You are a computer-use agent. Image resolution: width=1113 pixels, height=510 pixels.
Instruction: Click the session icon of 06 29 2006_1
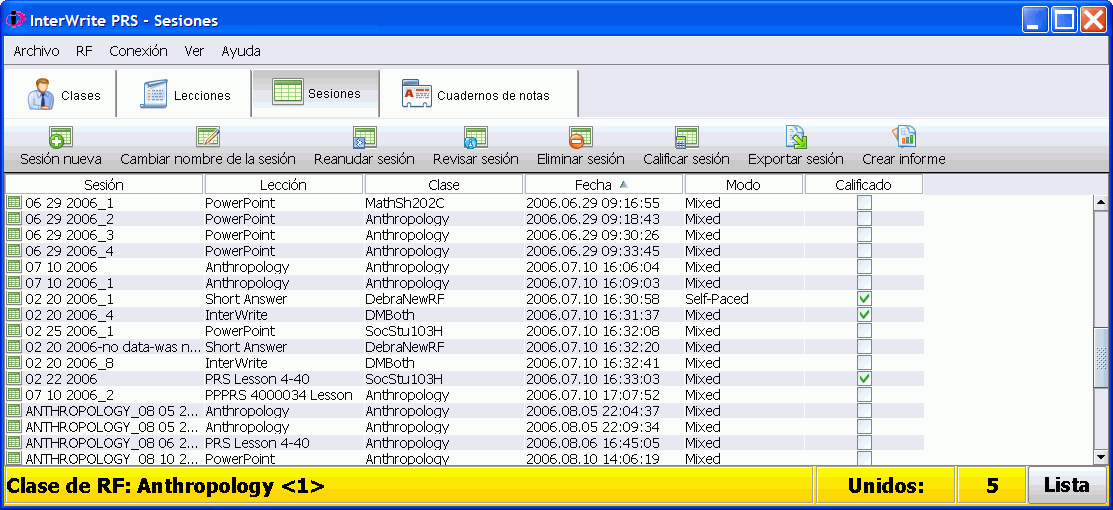13,202
